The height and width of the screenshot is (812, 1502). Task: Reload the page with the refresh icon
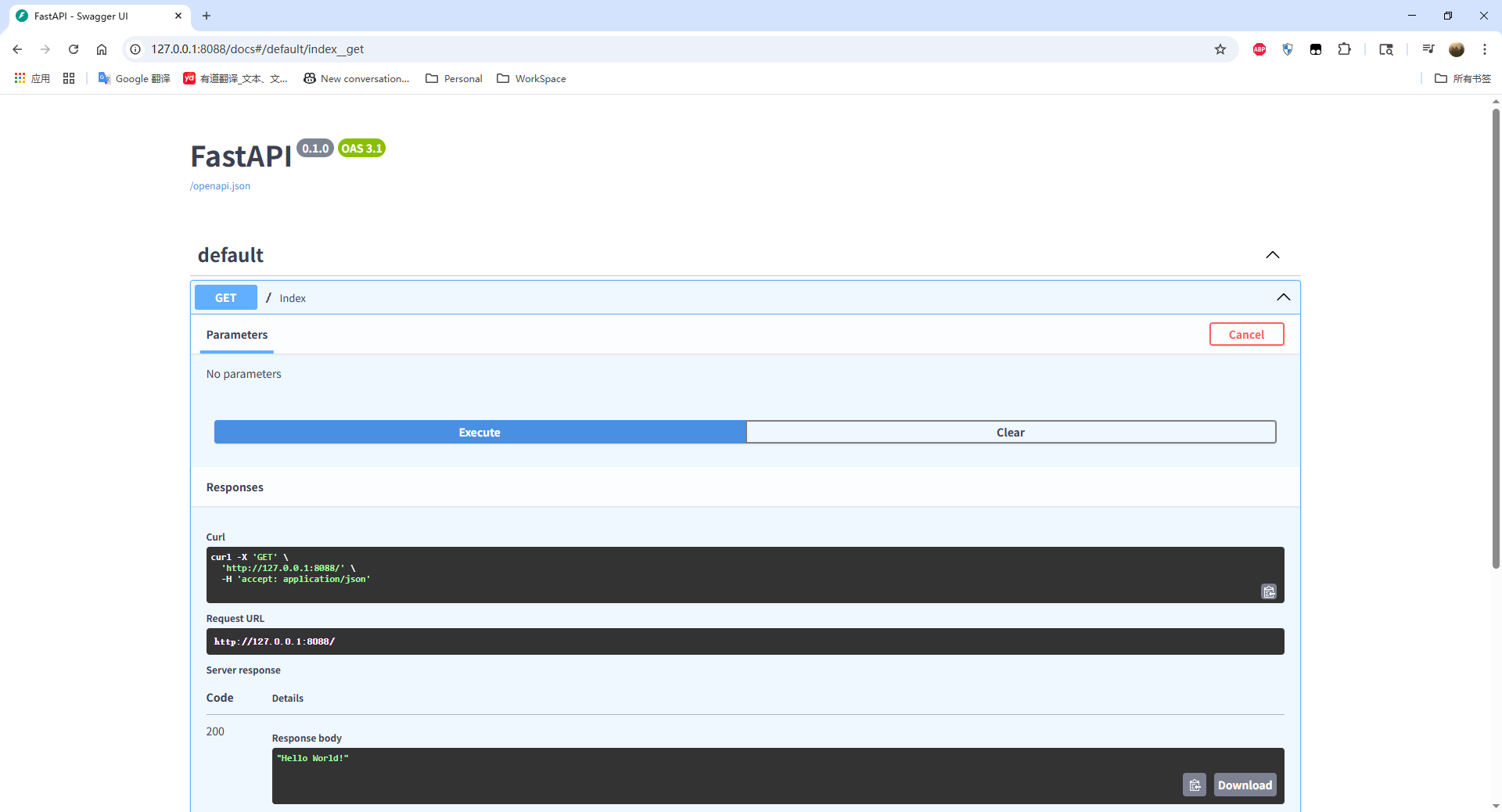[74, 49]
